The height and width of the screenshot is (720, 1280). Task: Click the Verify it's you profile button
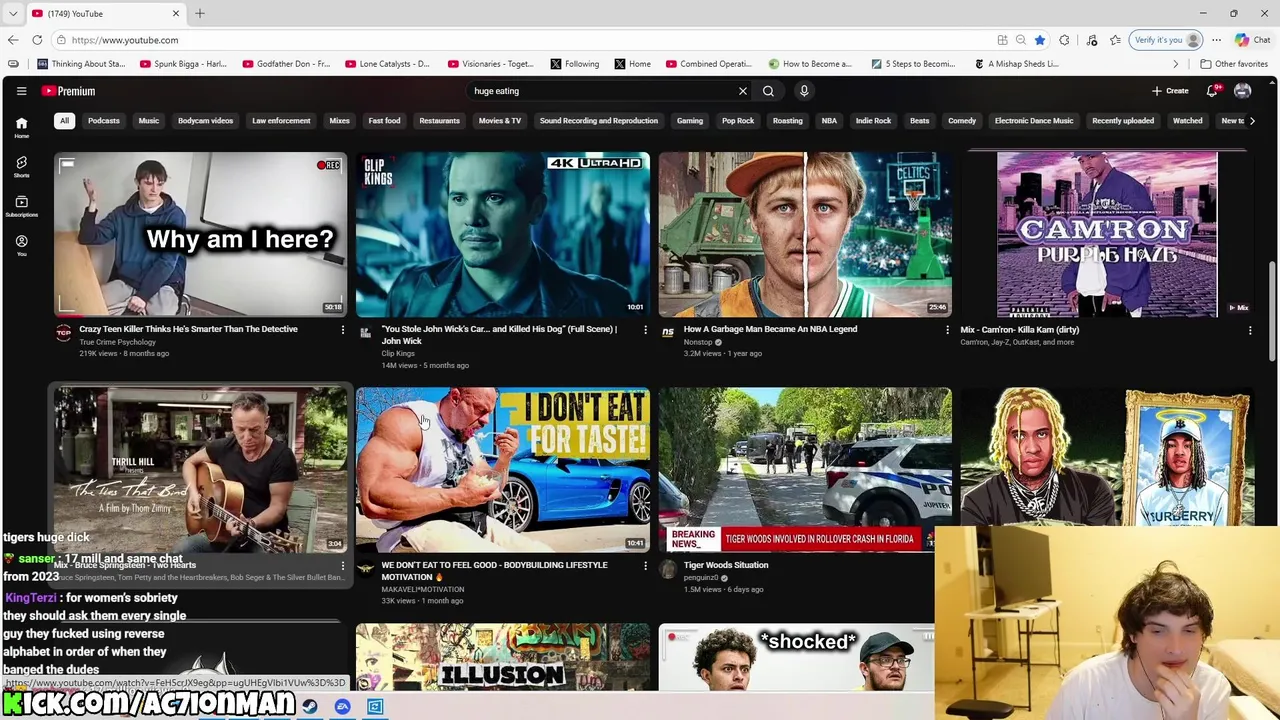[1166, 40]
